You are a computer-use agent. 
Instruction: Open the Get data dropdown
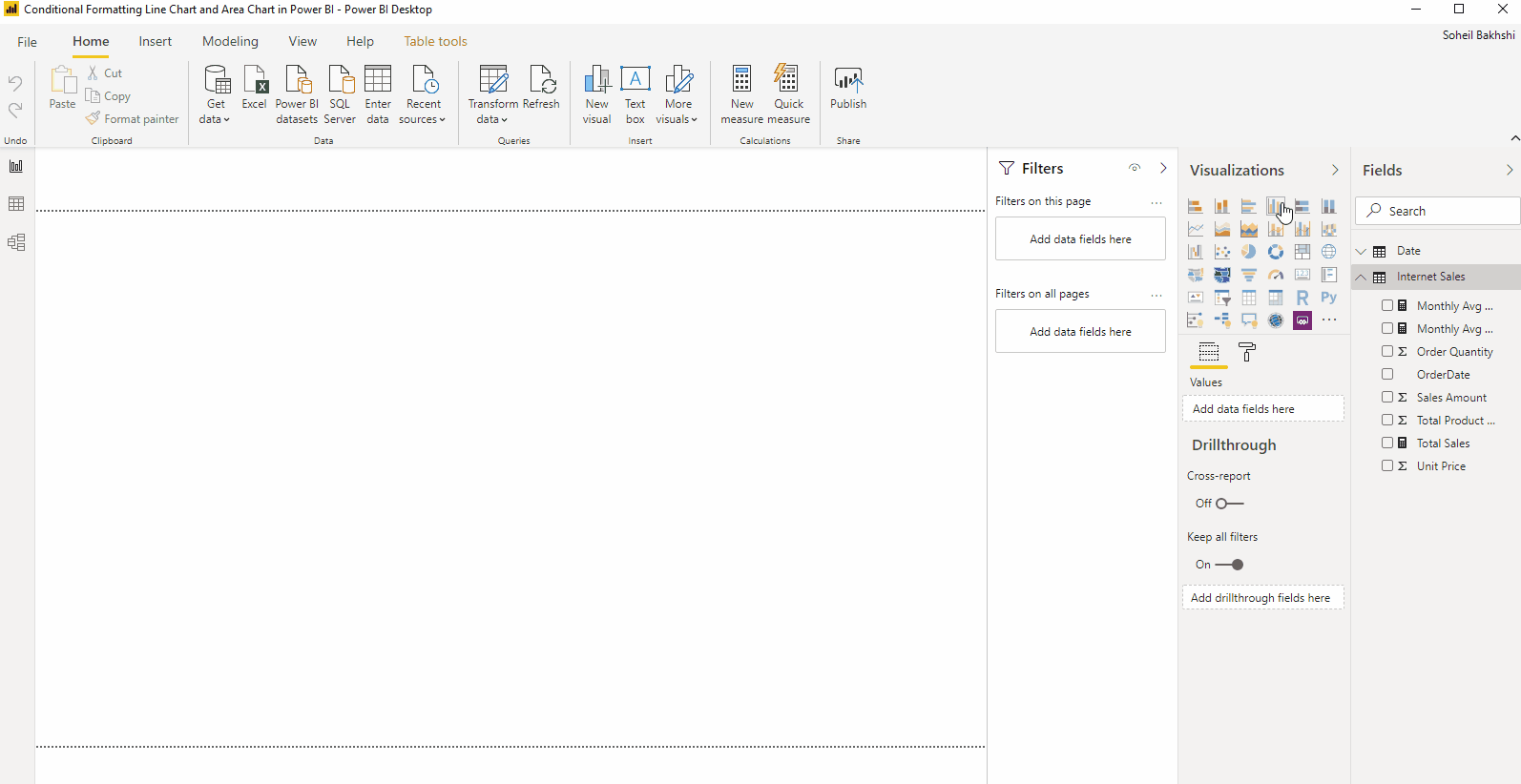[x=216, y=94]
